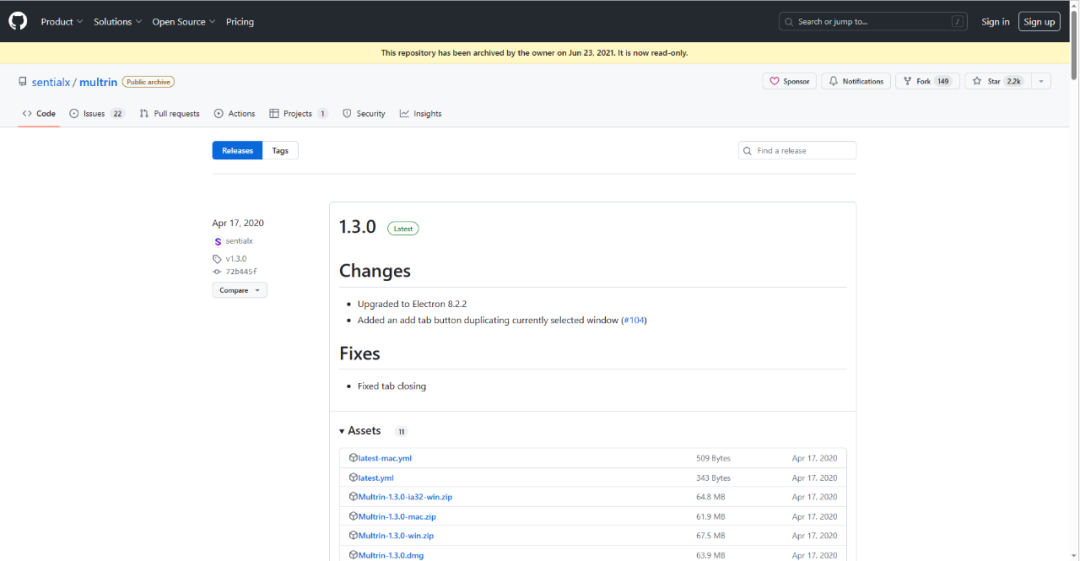The image size is (1080, 561).
Task: Download Multrin-1.3.0-ia32-win.zip
Action: tap(405, 497)
